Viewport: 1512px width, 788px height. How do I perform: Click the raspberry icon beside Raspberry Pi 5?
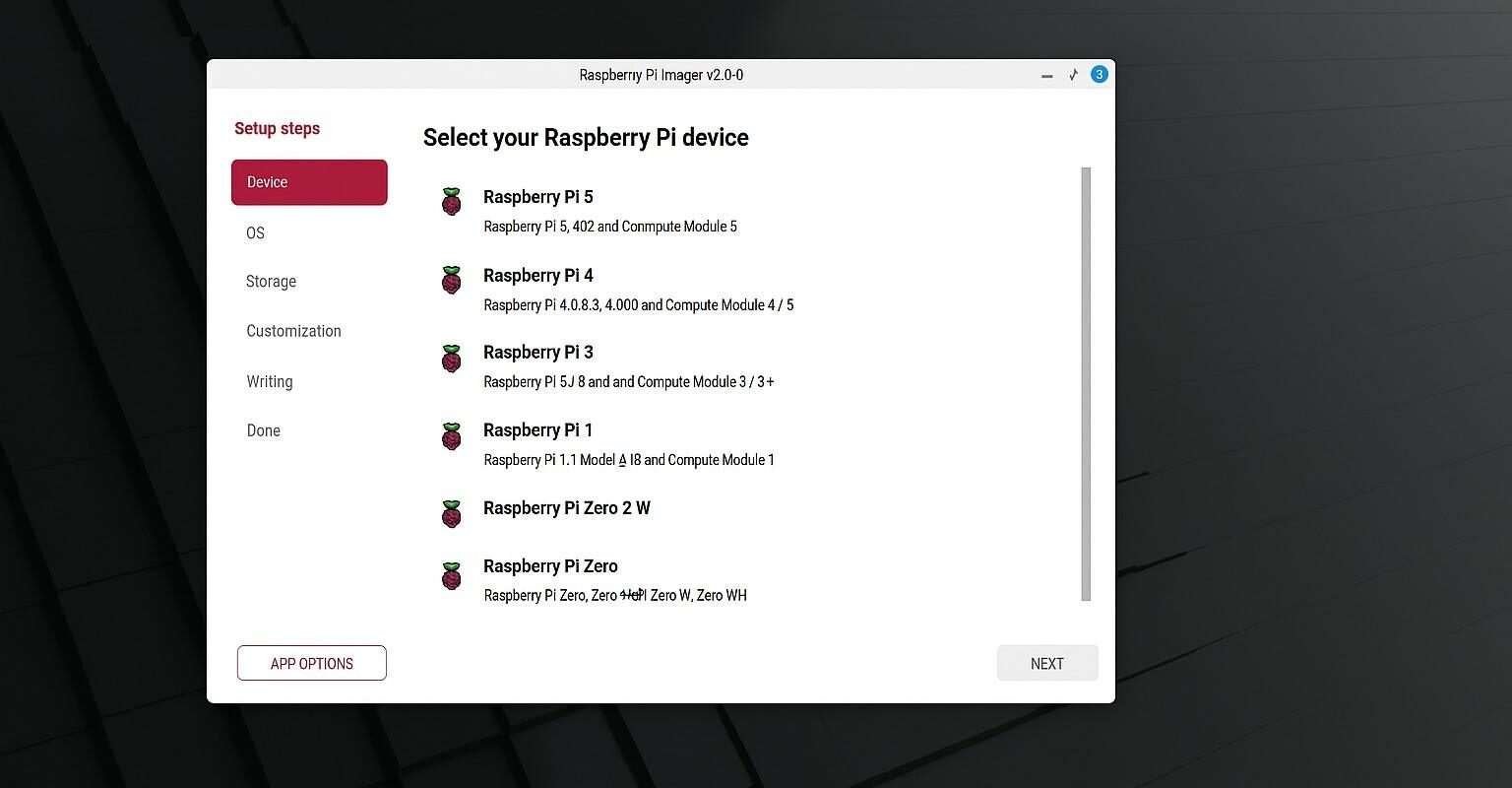click(x=451, y=201)
